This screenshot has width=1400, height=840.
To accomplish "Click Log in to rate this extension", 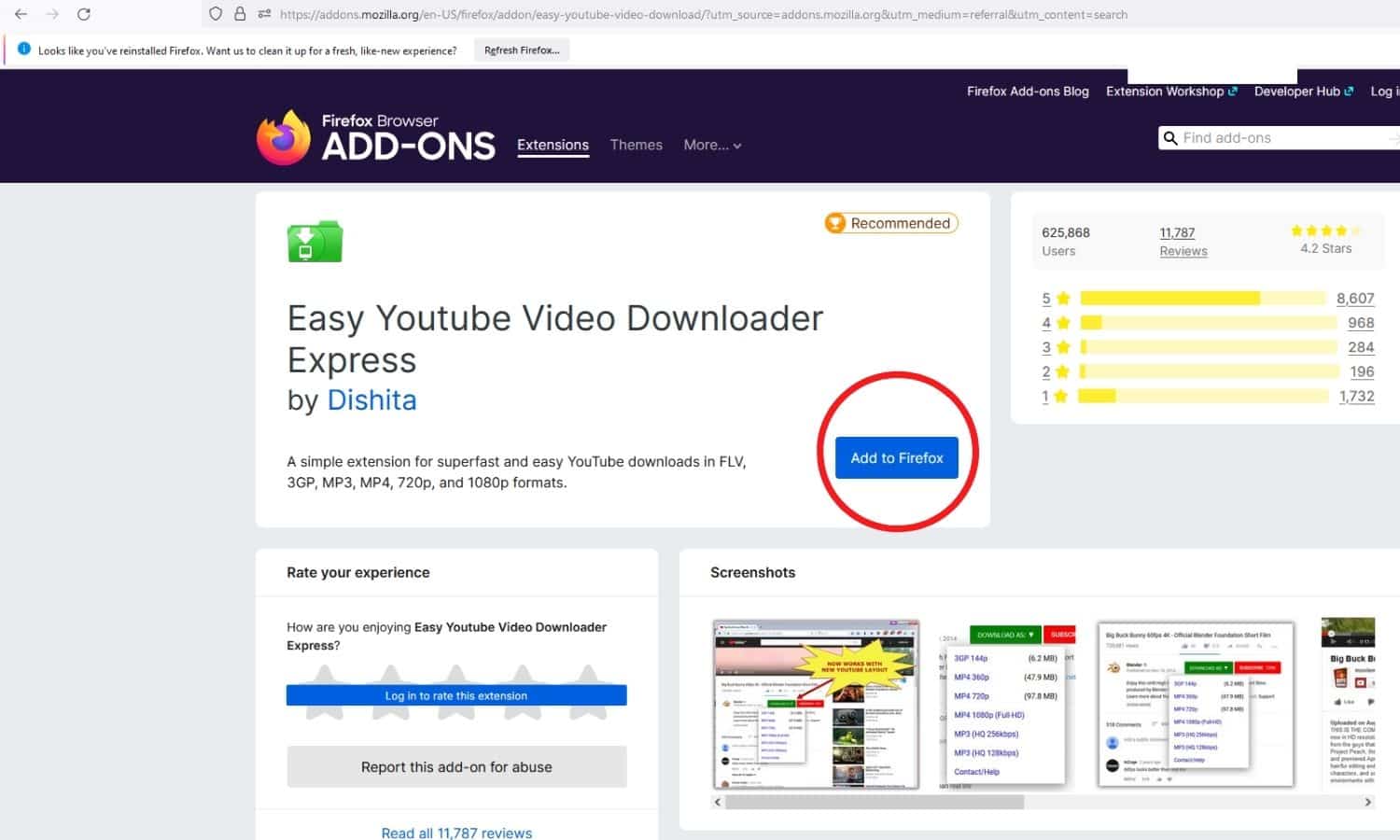I will pos(456,696).
